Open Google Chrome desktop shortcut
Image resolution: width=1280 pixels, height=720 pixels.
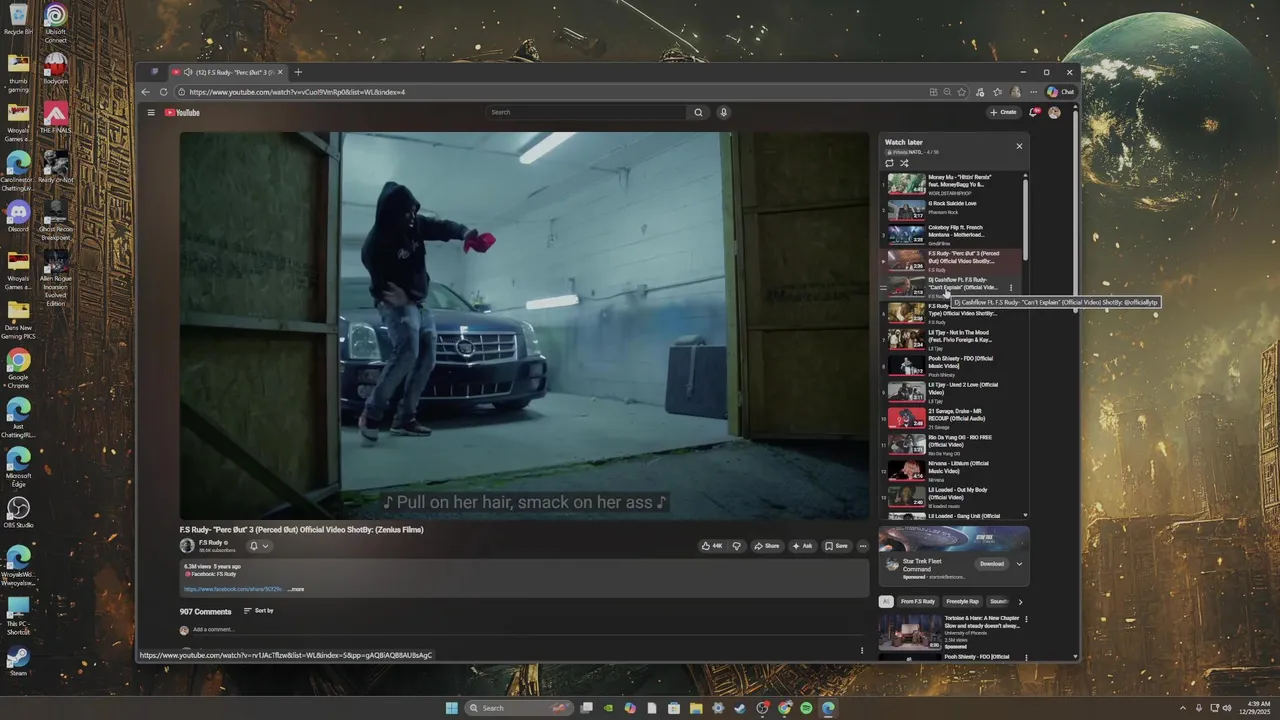18,368
